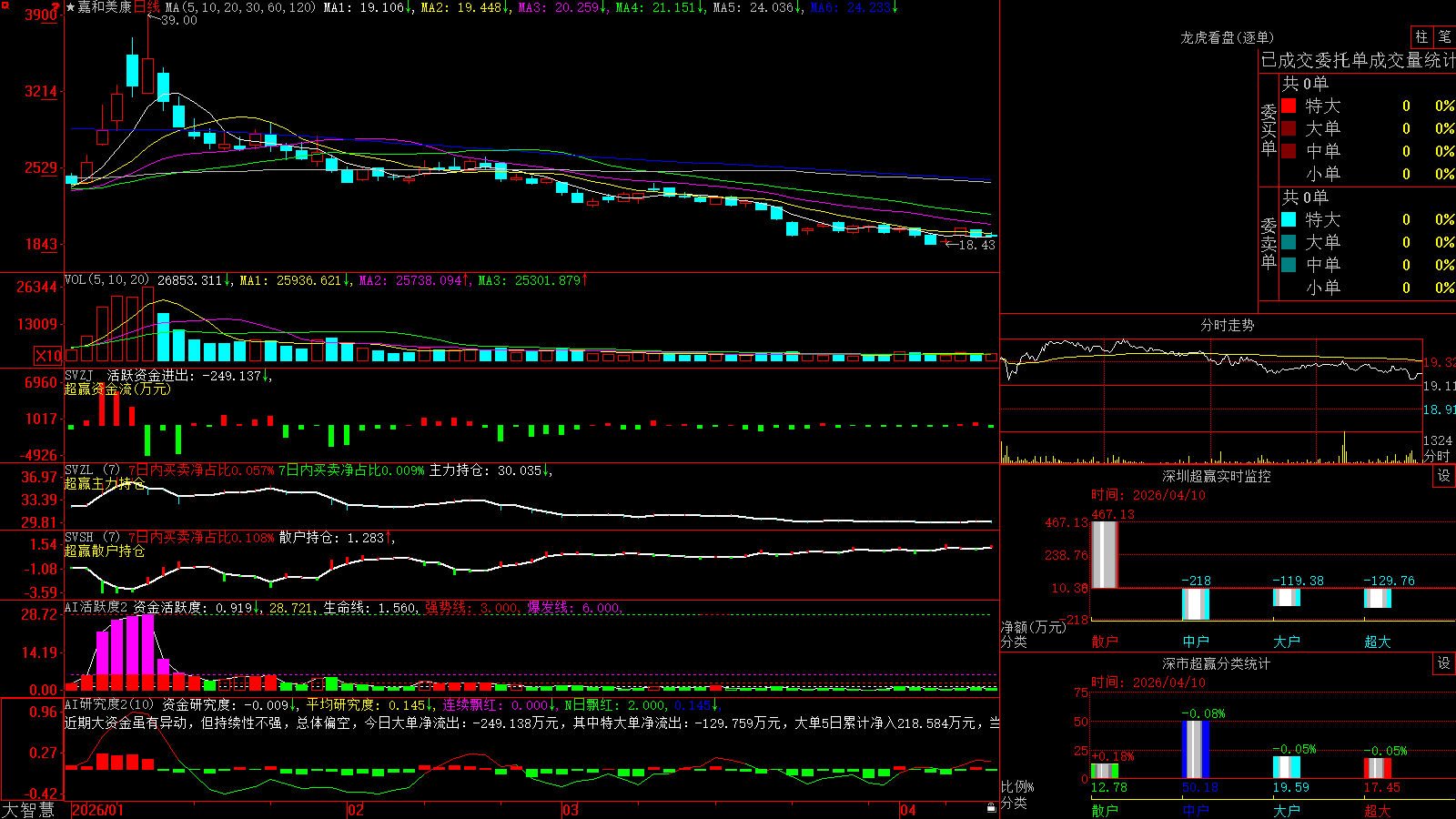Click the -129.76 超大 net amount bar

(x=1378, y=598)
